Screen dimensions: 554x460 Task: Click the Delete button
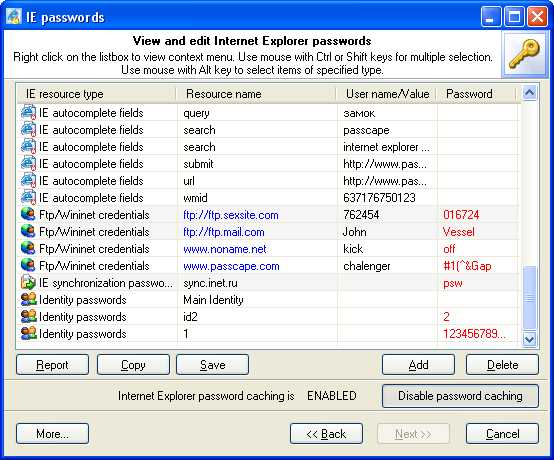click(502, 365)
